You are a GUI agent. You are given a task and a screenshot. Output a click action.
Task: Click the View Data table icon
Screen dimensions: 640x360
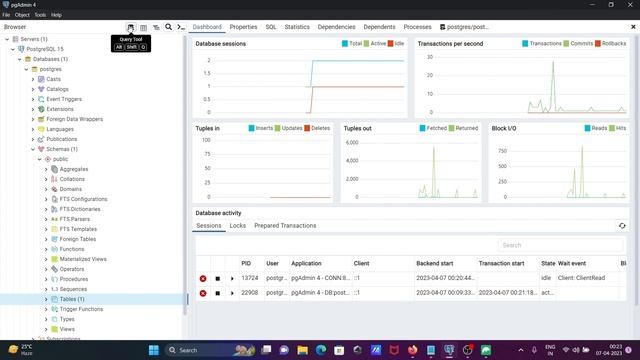click(x=143, y=27)
